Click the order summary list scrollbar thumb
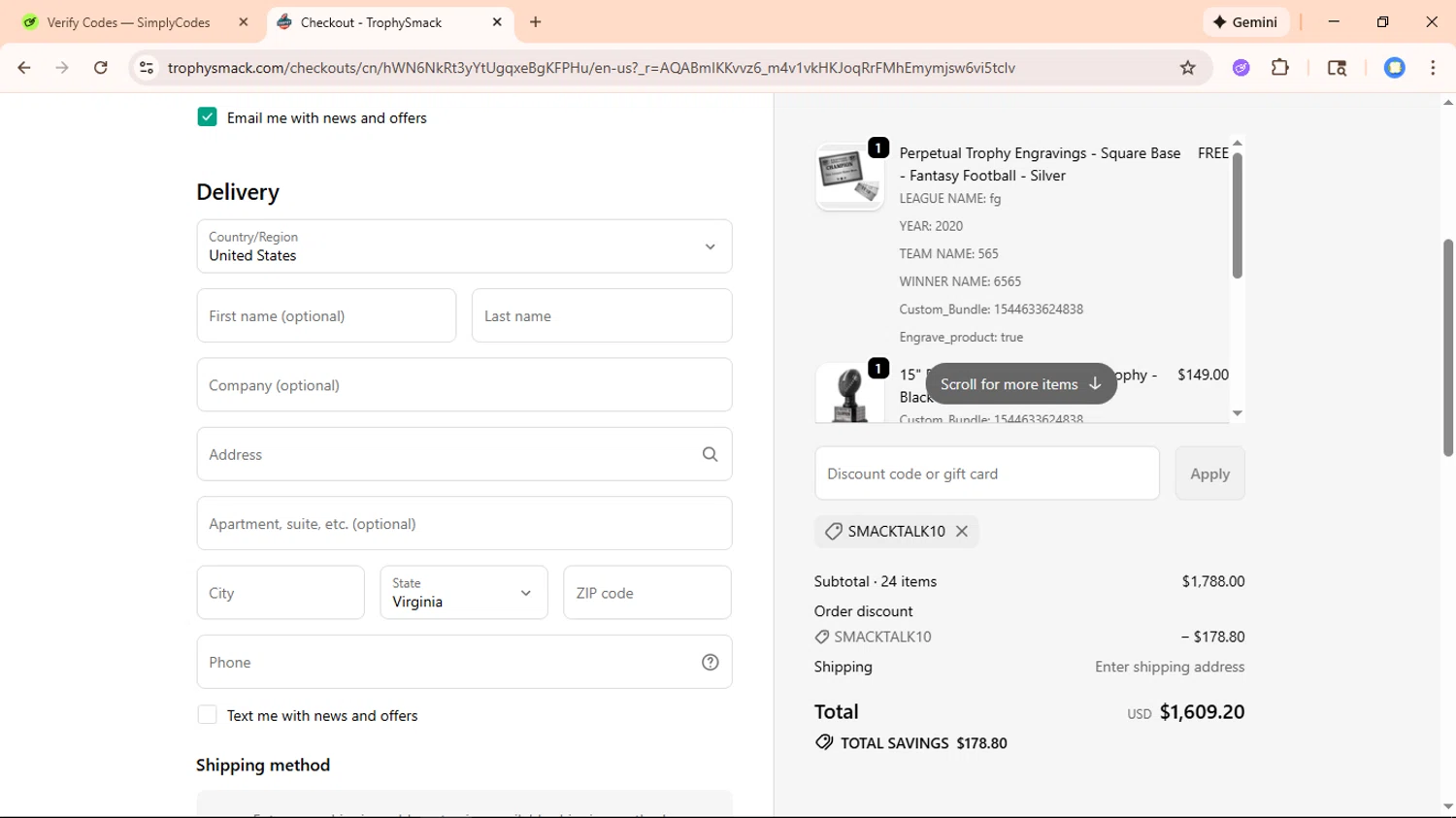This screenshot has height=818, width=1456. pos(1237,215)
